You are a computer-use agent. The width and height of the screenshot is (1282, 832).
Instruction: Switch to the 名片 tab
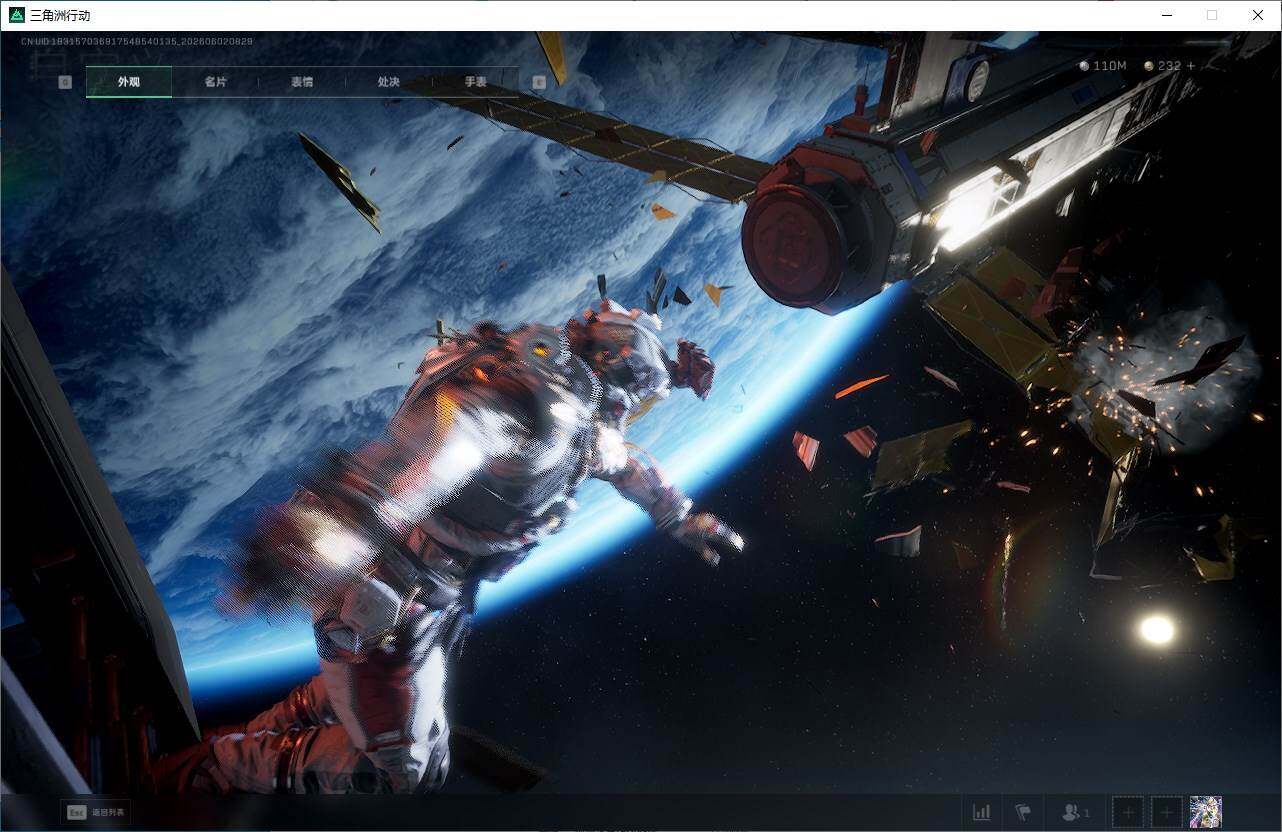(x=215, y=82)
